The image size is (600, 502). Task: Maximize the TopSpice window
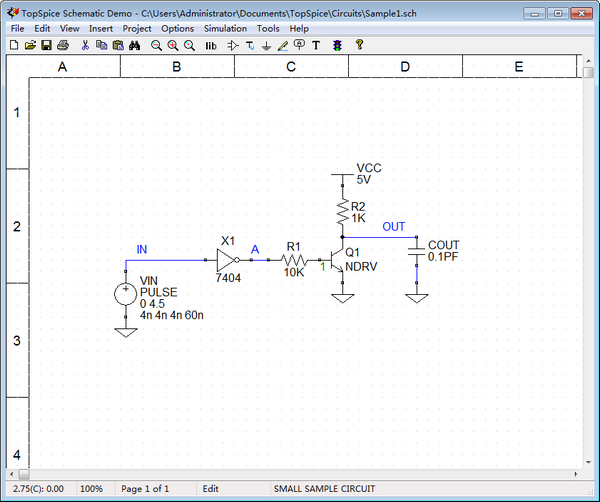point(558,13)
